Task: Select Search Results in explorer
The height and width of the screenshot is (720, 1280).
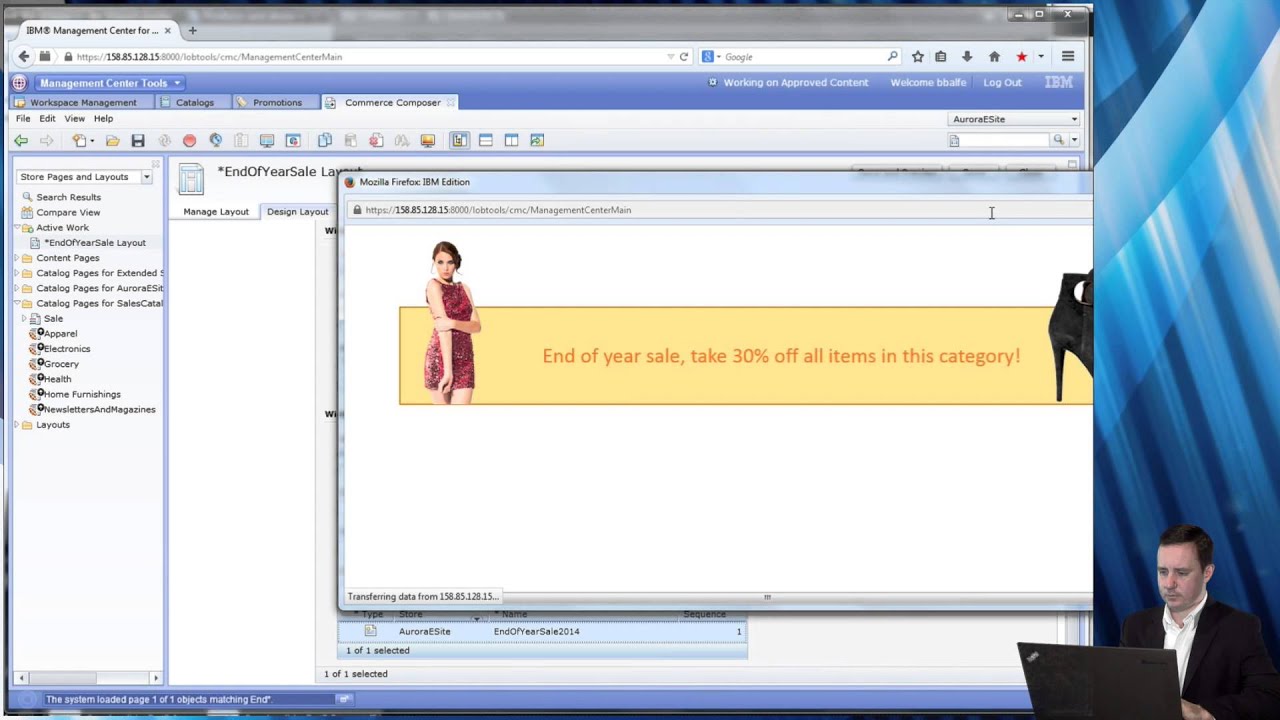Action: [x=68, y=197]
